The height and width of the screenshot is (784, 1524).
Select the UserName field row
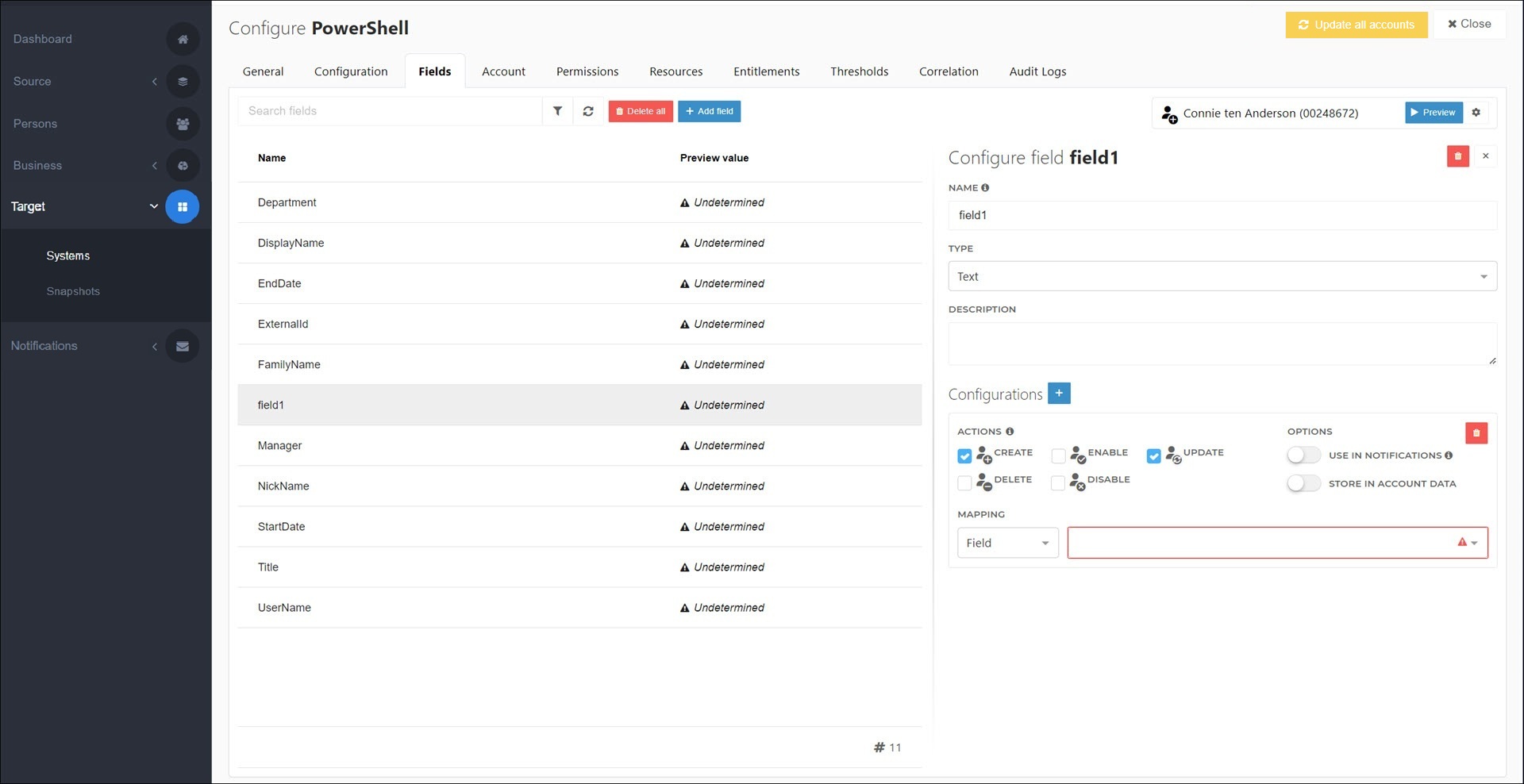pos(579,607)
